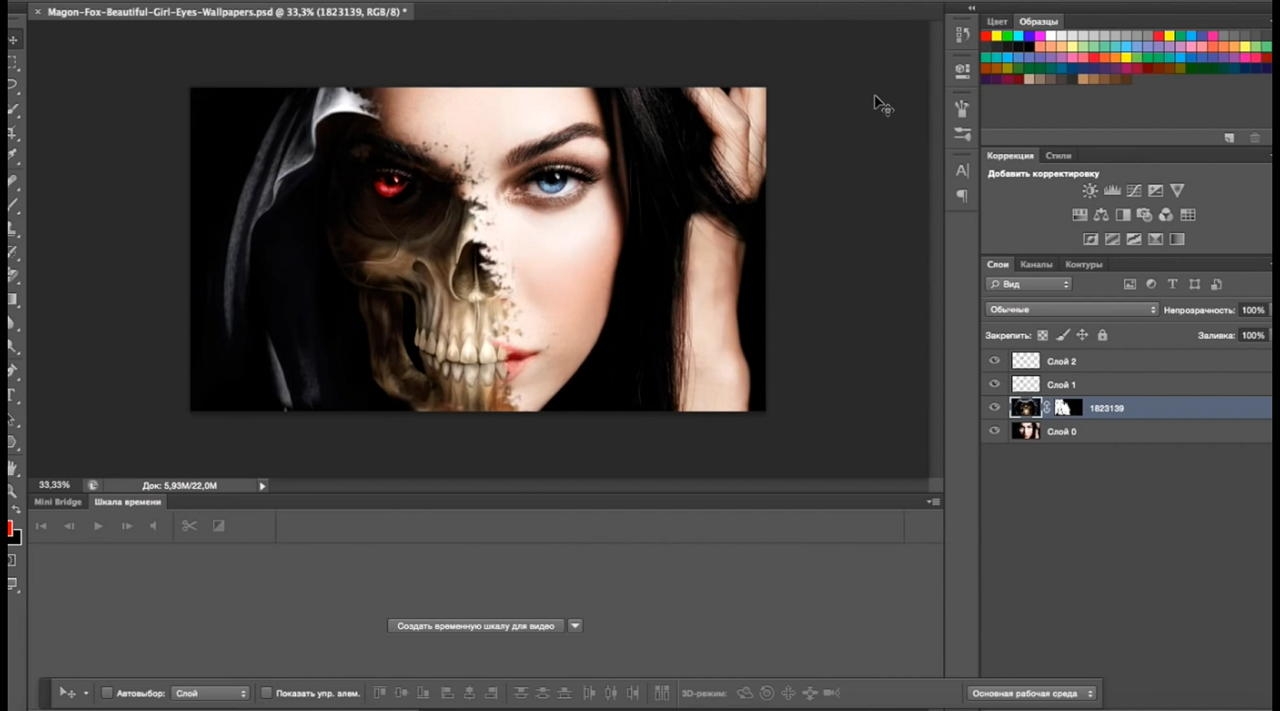
Task: Enable Автовыбор checkbox
Action: 107,693
